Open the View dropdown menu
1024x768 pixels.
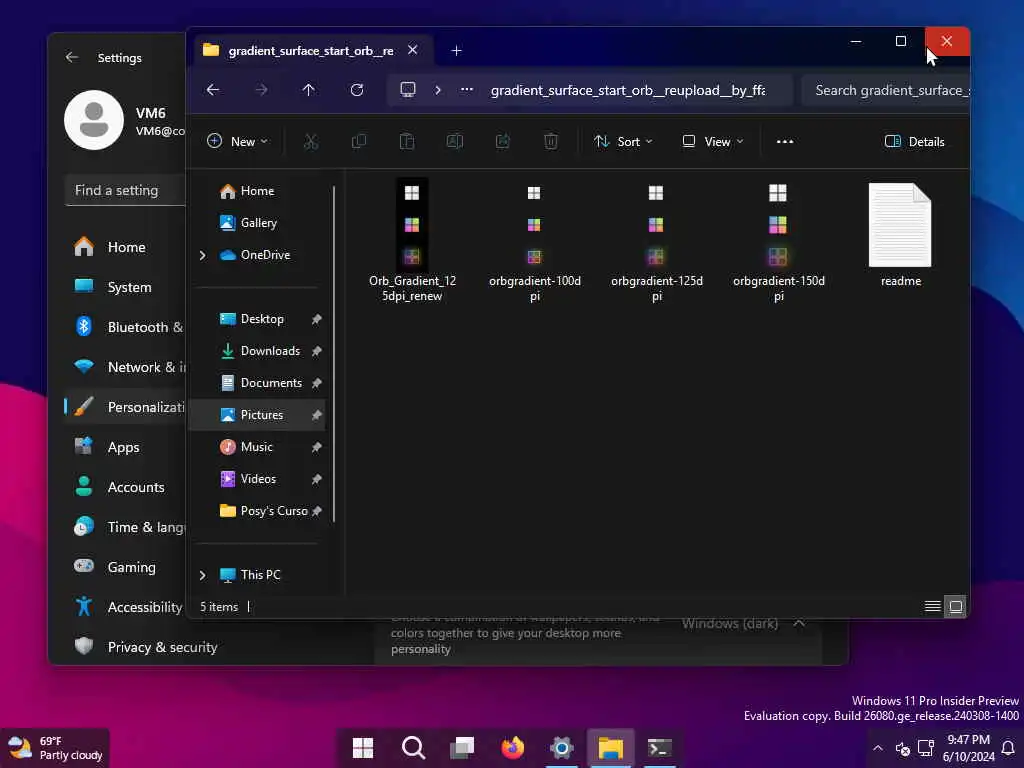[712, 141]
